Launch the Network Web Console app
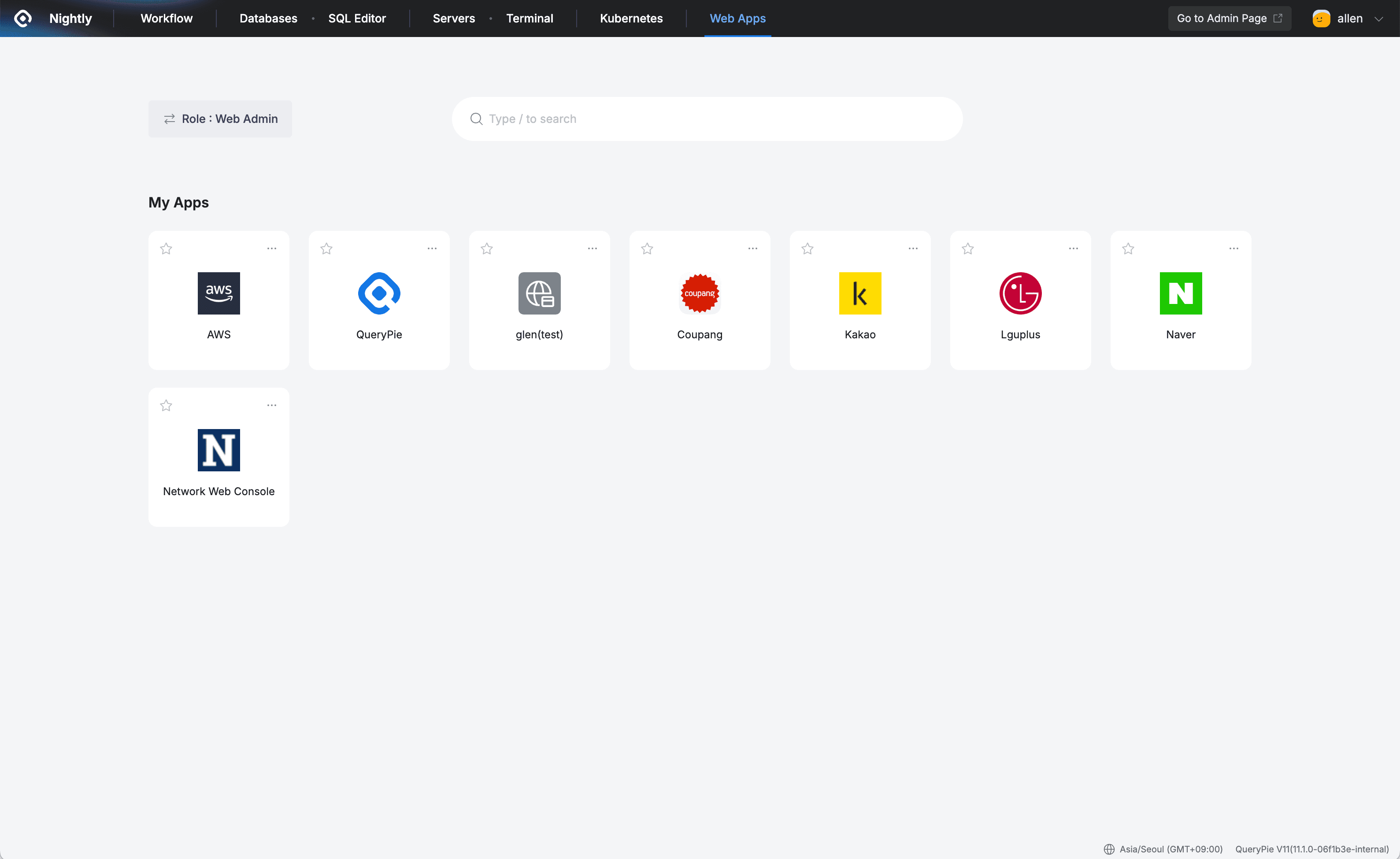The width and height of the screenshot is (1400, 859). coord(218,450)
